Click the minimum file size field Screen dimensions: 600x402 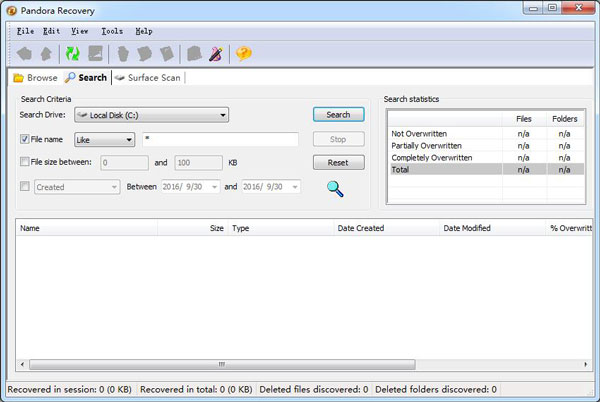(124, 163)
